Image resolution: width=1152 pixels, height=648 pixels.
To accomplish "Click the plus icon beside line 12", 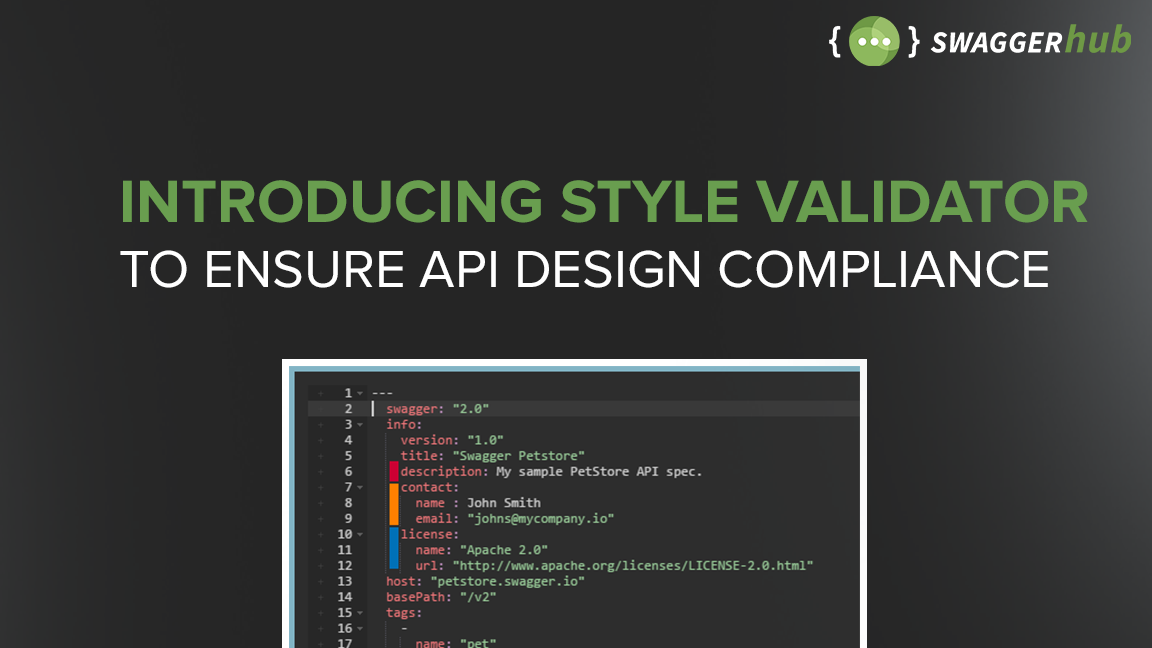I will click(x=321, y=566).
